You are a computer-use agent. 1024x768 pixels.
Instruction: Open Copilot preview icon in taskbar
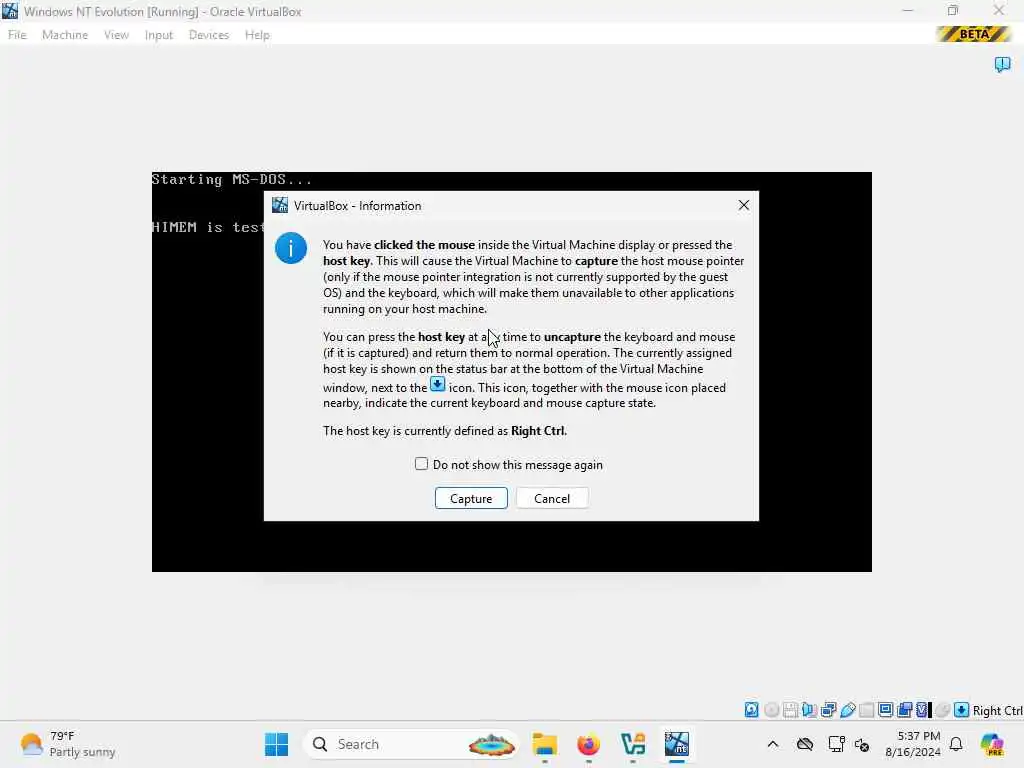tap(992, 744)
